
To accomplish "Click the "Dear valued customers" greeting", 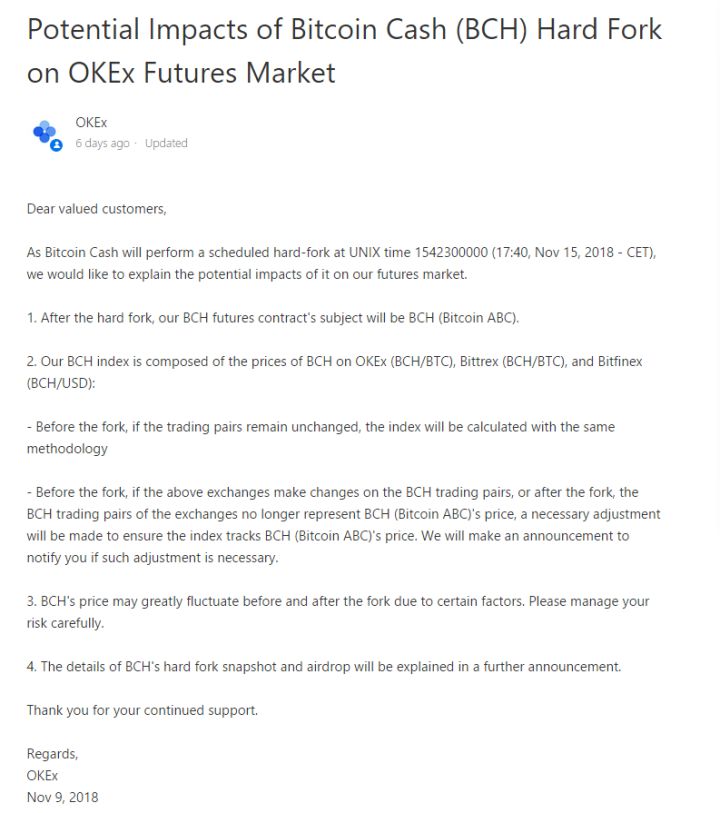I will [96, 209].
